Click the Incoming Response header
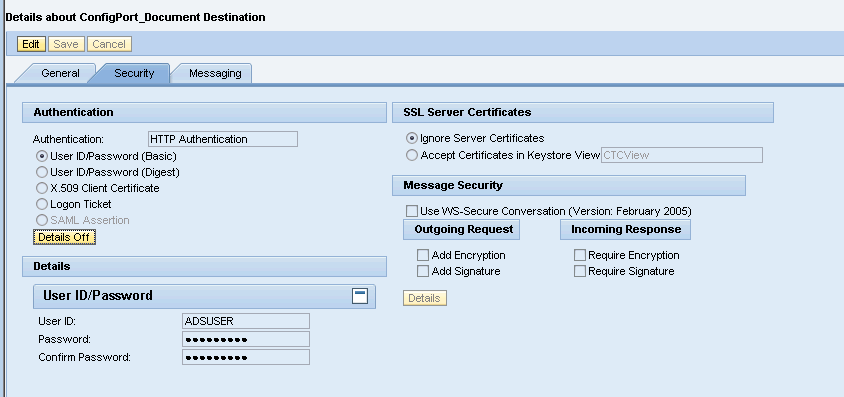Viewport: 844px width, 397px height. (625, 230)
